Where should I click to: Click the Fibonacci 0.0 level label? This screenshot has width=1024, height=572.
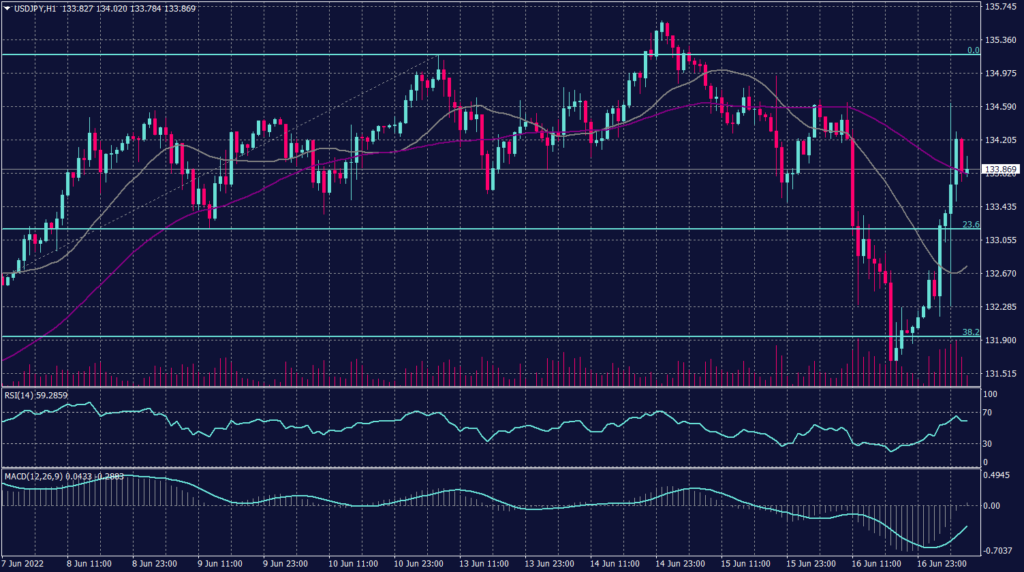972,50
